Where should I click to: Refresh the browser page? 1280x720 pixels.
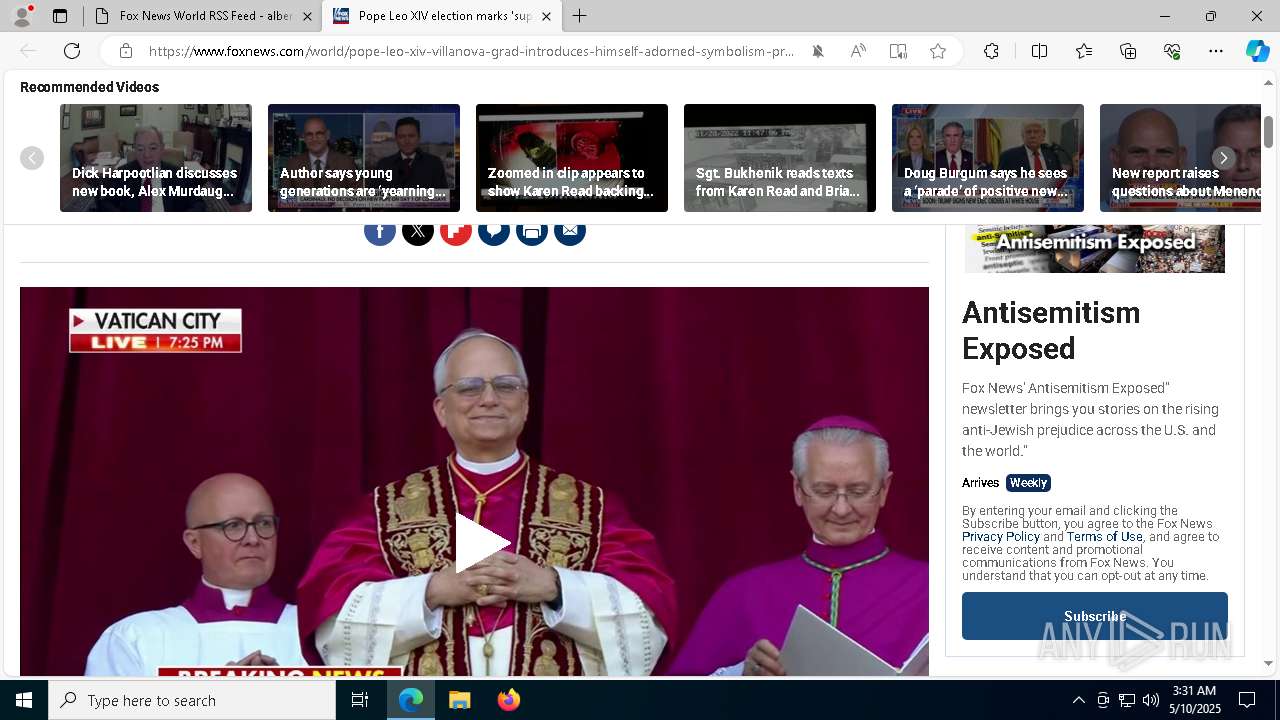[72, 51]
